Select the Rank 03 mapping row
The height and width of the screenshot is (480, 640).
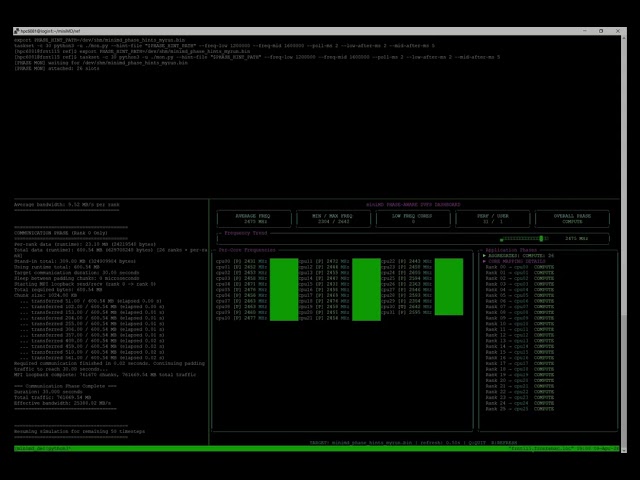coord(519,284)
